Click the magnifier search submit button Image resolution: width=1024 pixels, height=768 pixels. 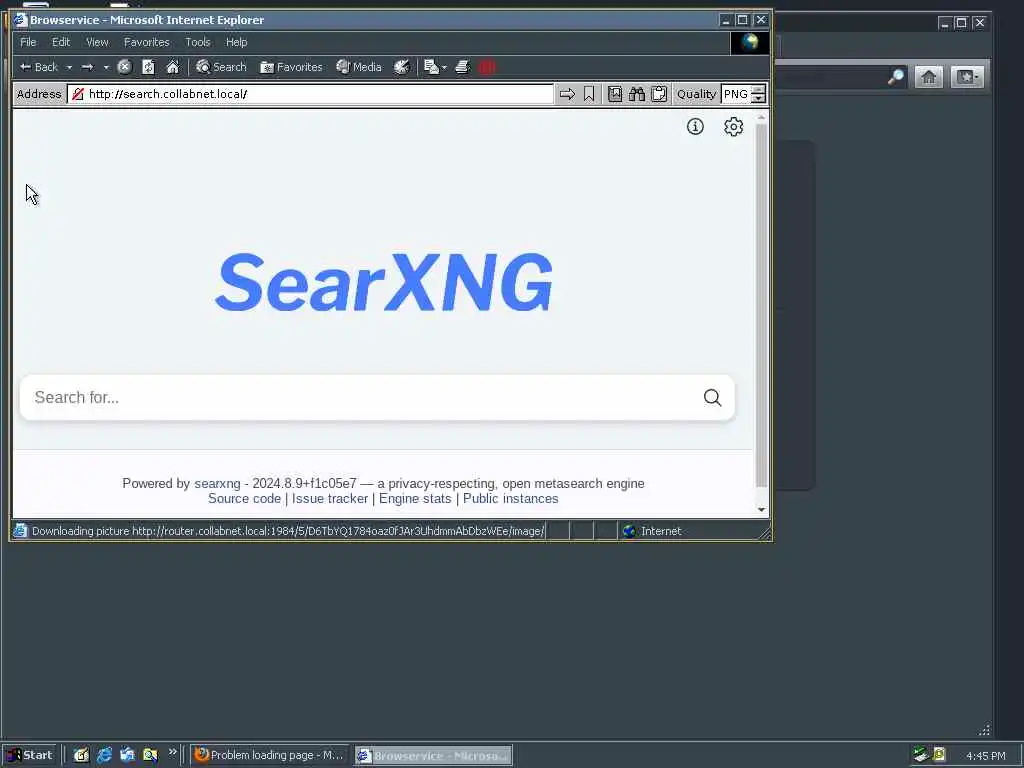(712, 398)
